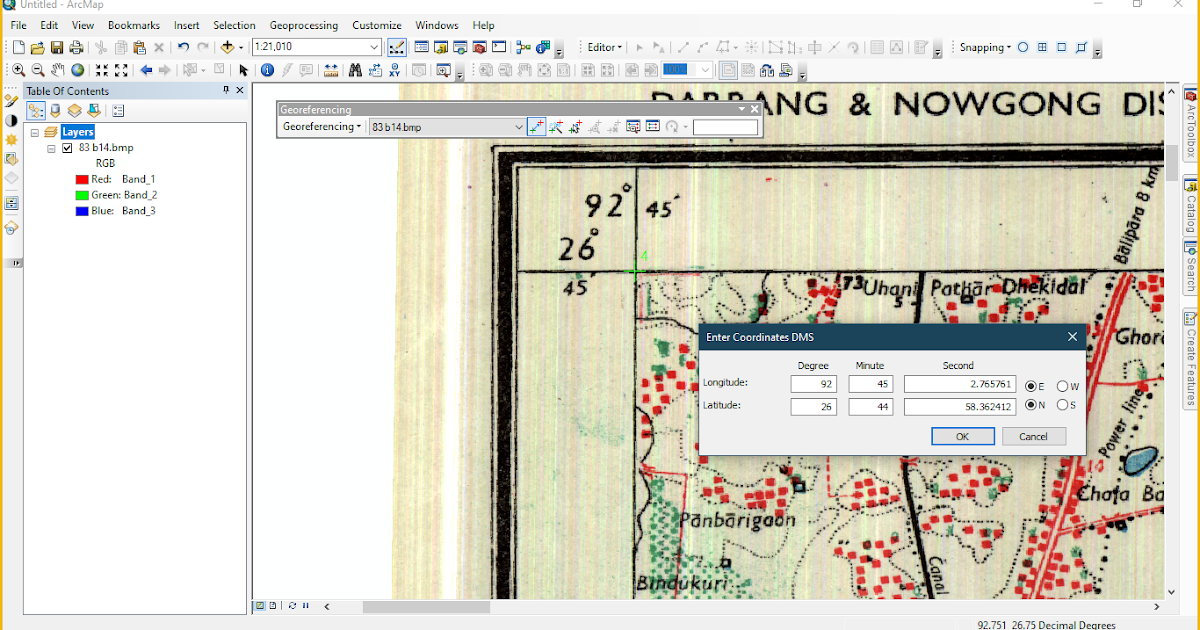Viewport: 1200px width, 630px height.
Task: Activate the Identify tool
Action: (267, 70)
